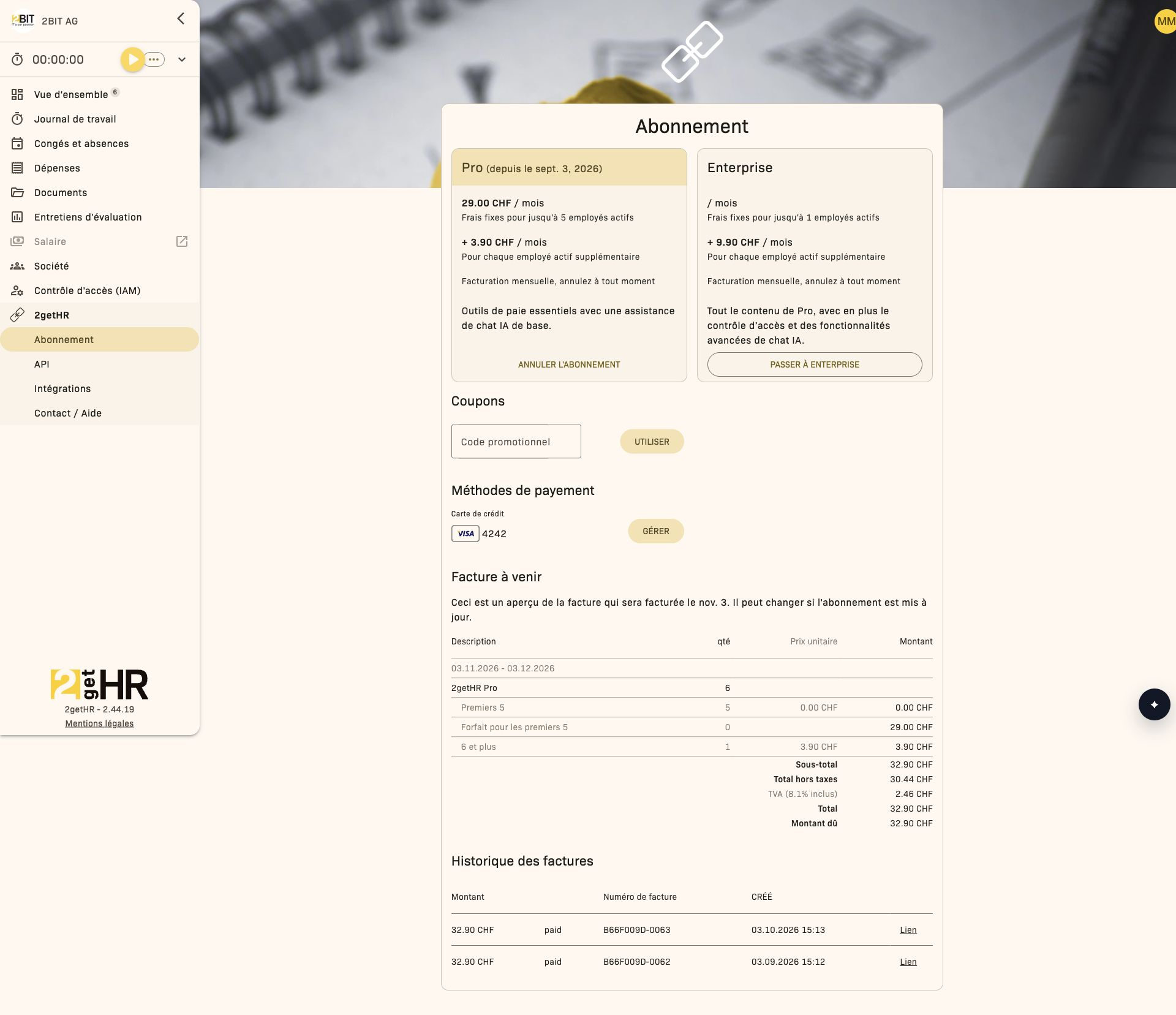Click the Congés et absences calendar icon
1176x1015 pixels.
[17, 143]
